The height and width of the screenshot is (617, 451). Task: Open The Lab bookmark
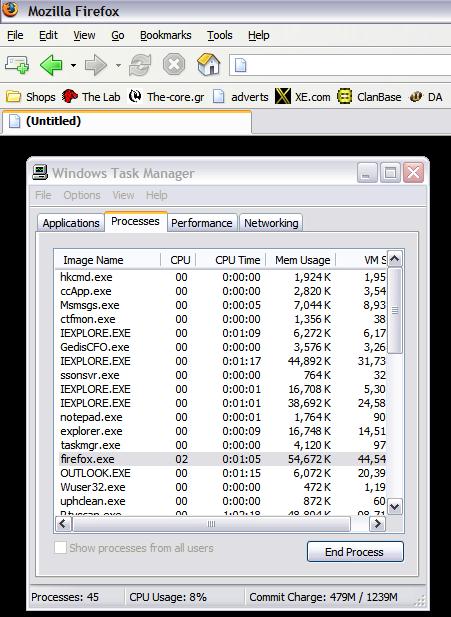click(x=91, y=97)
